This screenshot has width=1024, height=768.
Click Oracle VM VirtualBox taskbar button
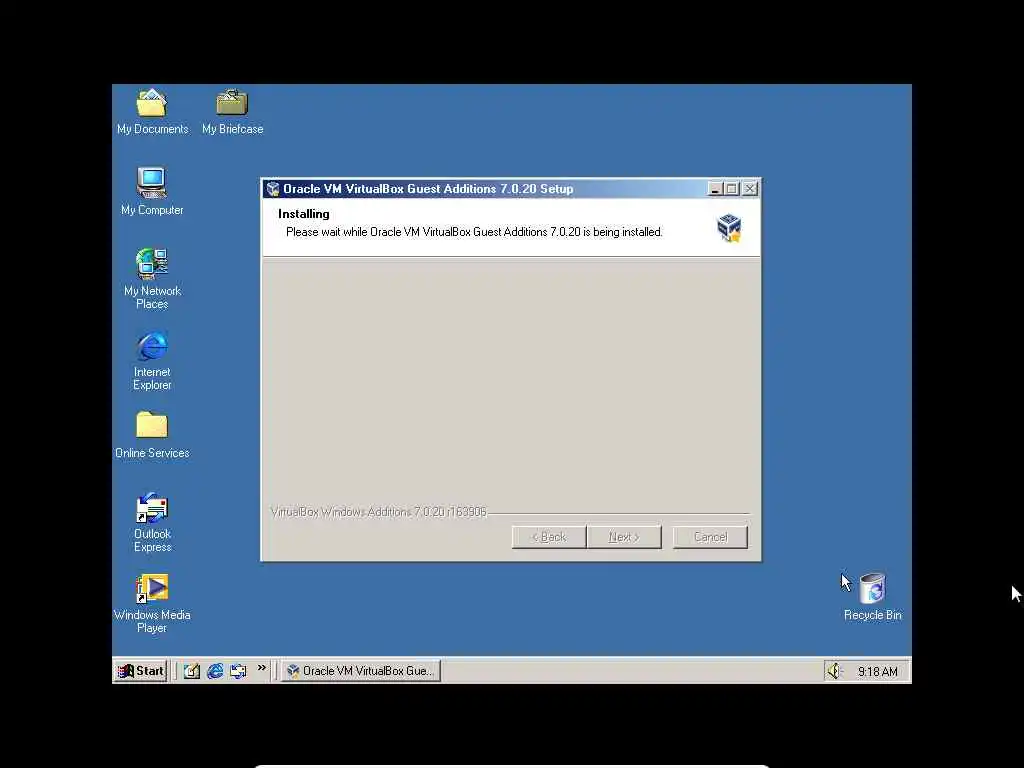(x=361, y=671)
